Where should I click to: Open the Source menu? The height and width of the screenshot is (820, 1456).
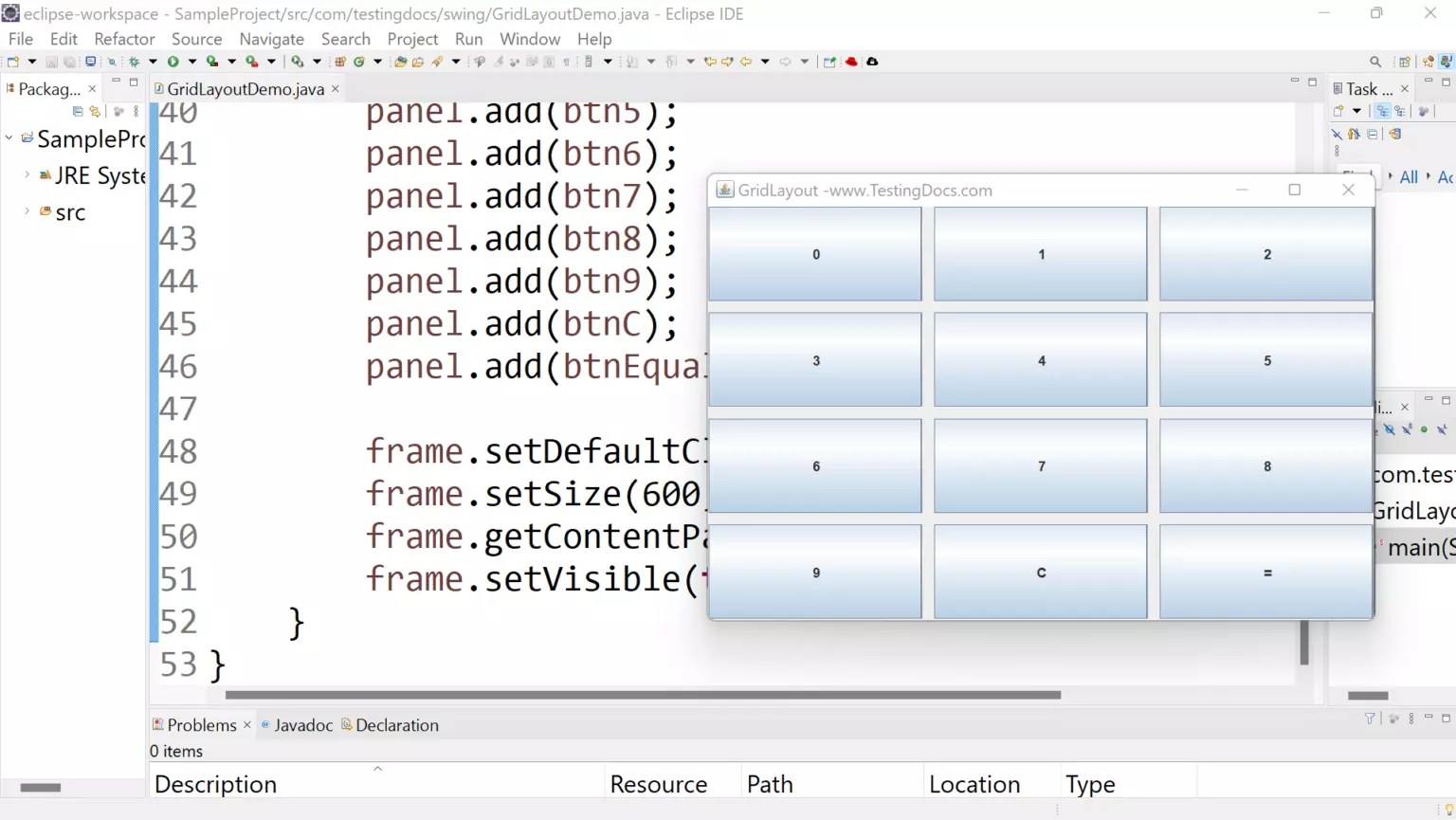coord(196,39)
